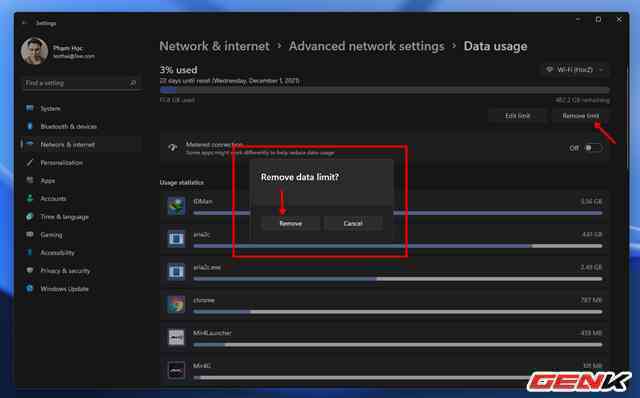Click the Mi4Launcher app icon
Viewport: 640px width, 398px height.
[x=176, y=338]
